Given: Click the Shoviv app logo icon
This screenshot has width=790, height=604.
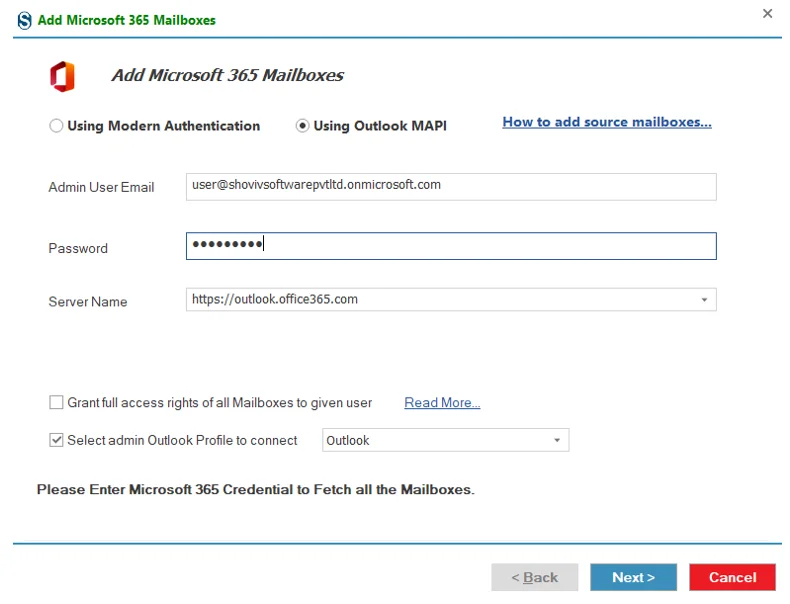Looking at the screenshot, I should tap(24, 21).
